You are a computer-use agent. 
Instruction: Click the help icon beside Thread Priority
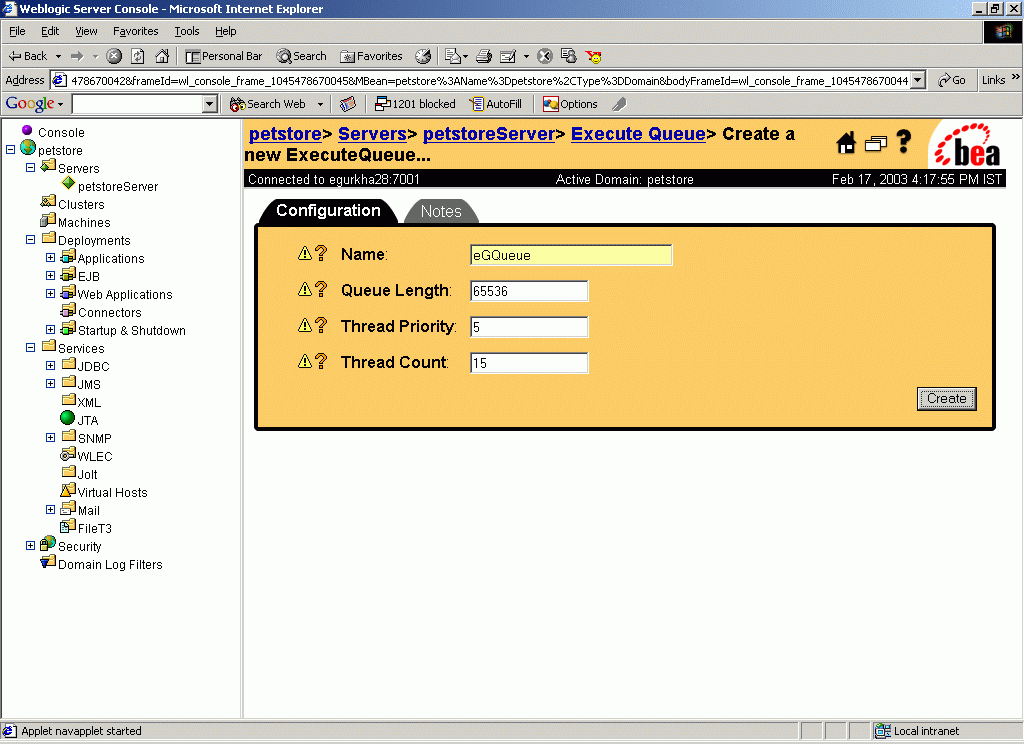click(321, 325)
